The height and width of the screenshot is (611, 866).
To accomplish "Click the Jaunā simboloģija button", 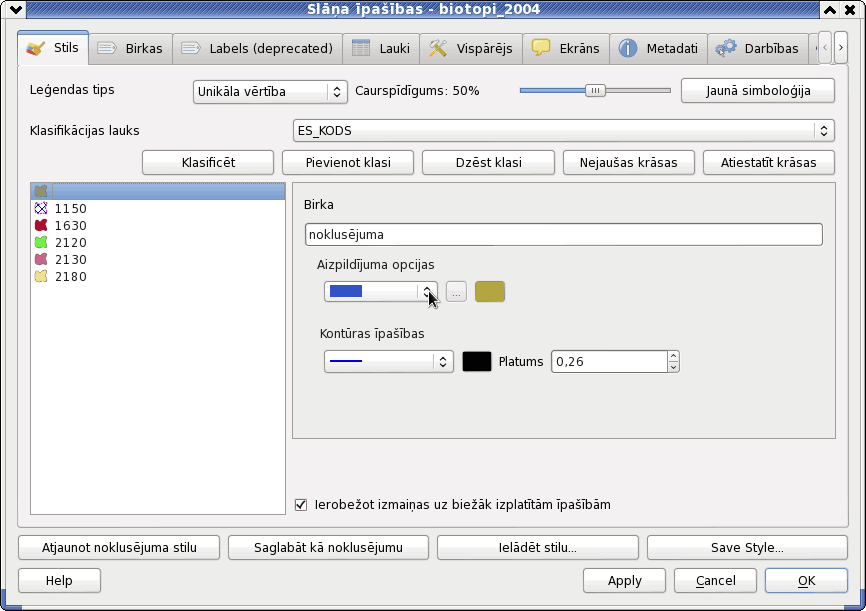I will (x=758, y=91).
